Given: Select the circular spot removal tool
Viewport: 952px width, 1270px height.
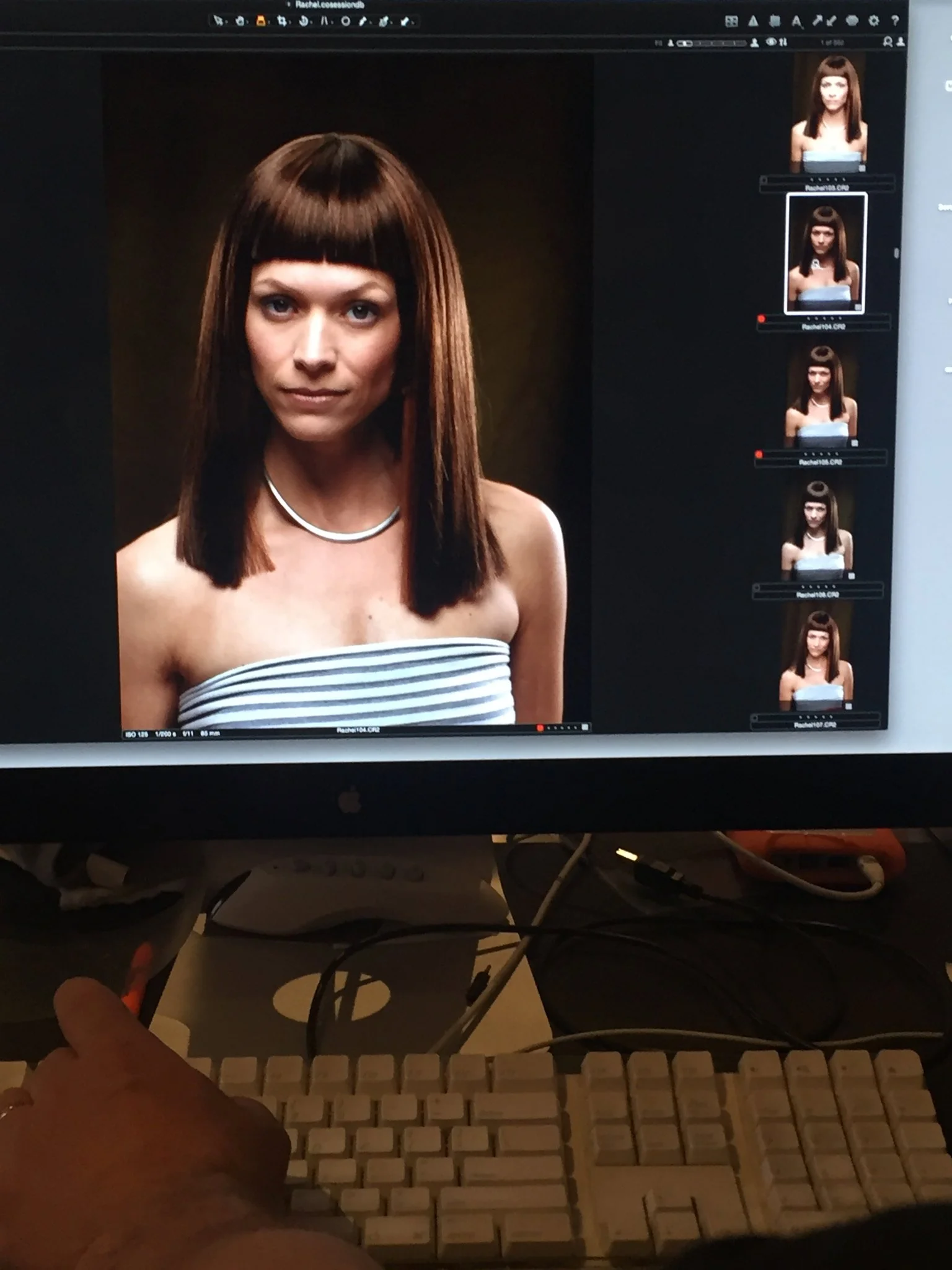Looking at the screenshot, I should click(x=345, y=21).
